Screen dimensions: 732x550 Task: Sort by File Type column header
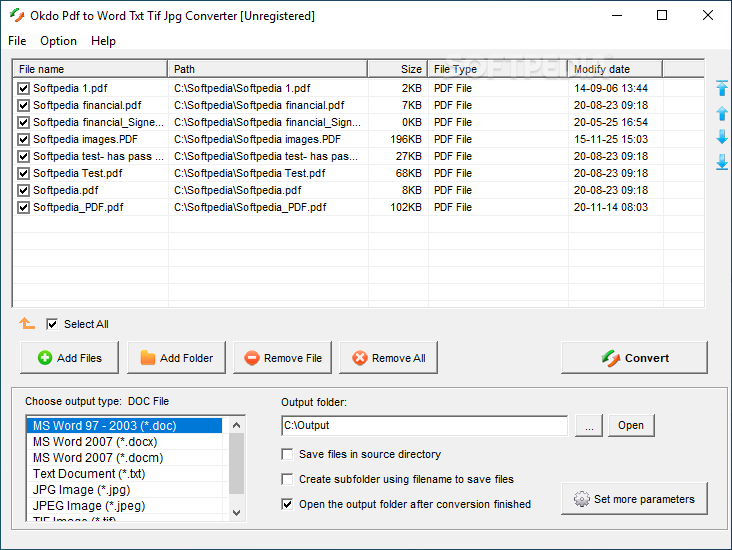pos(498,69)
